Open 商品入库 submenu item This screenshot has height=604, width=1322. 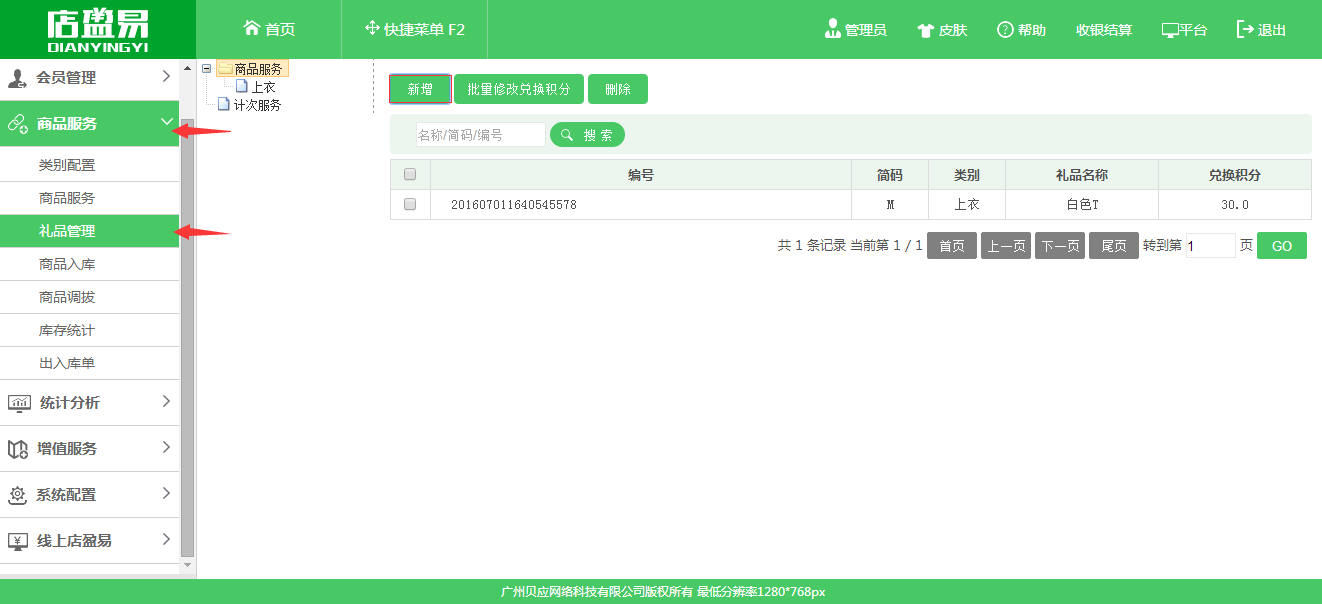[x=90, y=264]
